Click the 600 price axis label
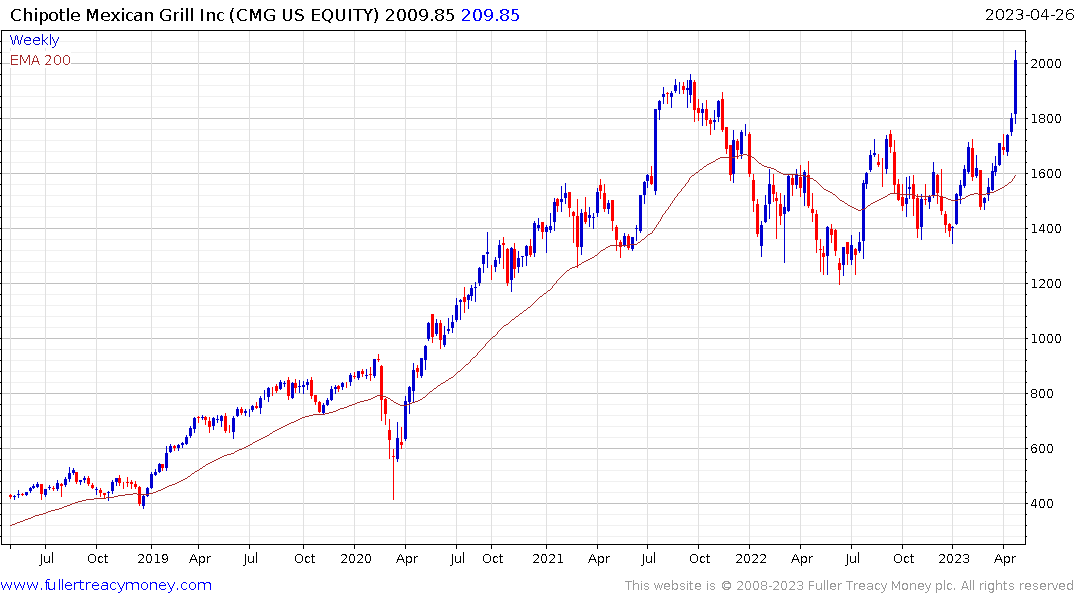Screen dimensions: 1075x600 [x=1043, y=448]
